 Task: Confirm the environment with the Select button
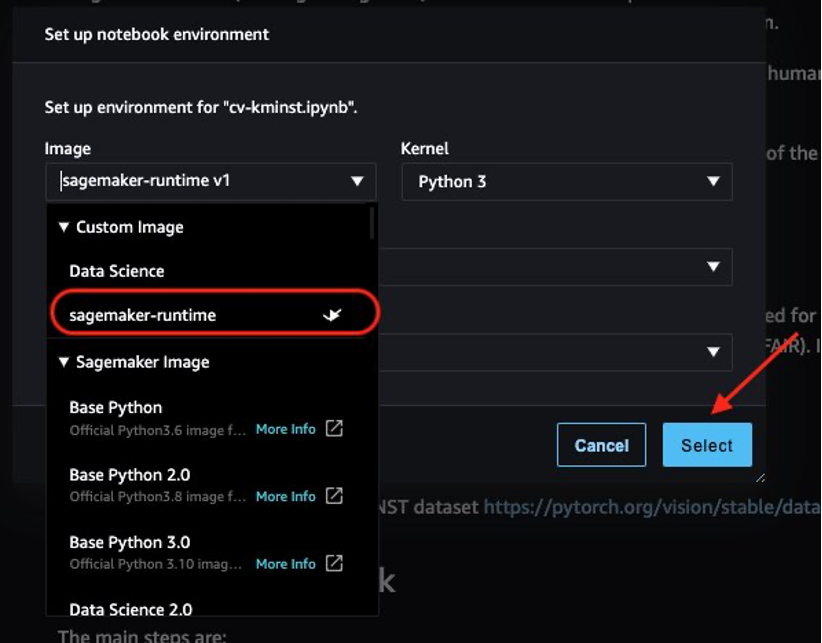click(x=707, y=445)
